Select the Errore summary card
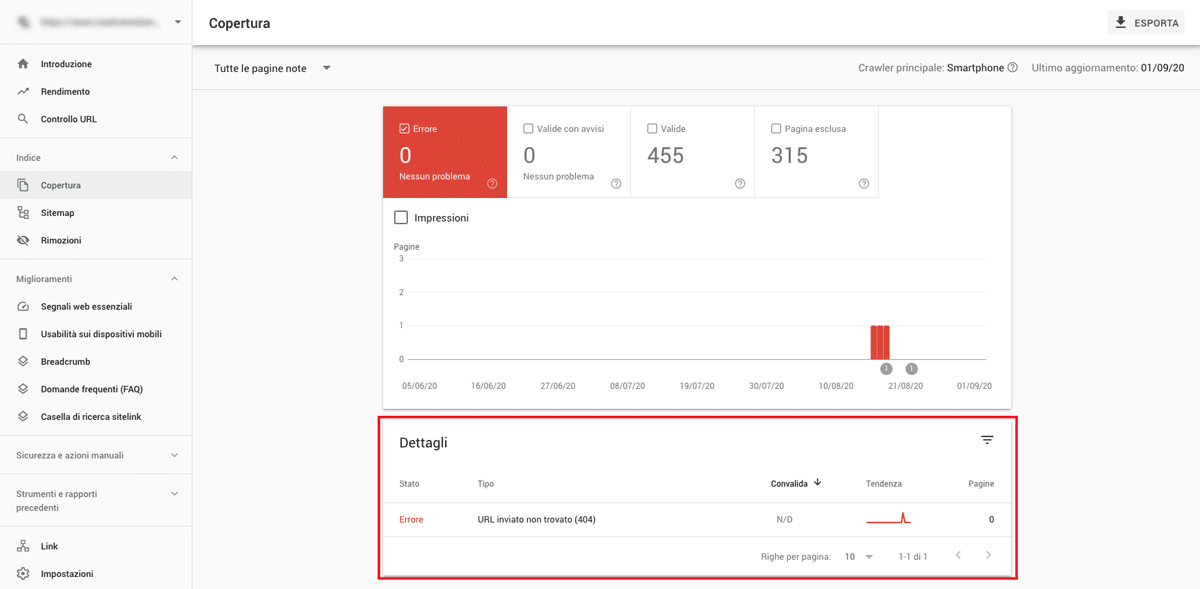The image size is (1200, 589). 445,152
